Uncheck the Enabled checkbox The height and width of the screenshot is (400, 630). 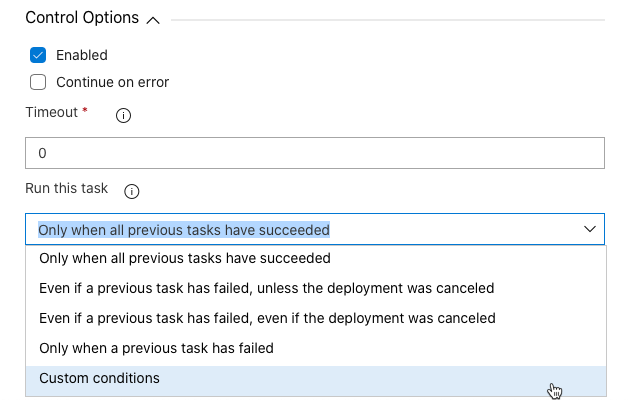38,55
